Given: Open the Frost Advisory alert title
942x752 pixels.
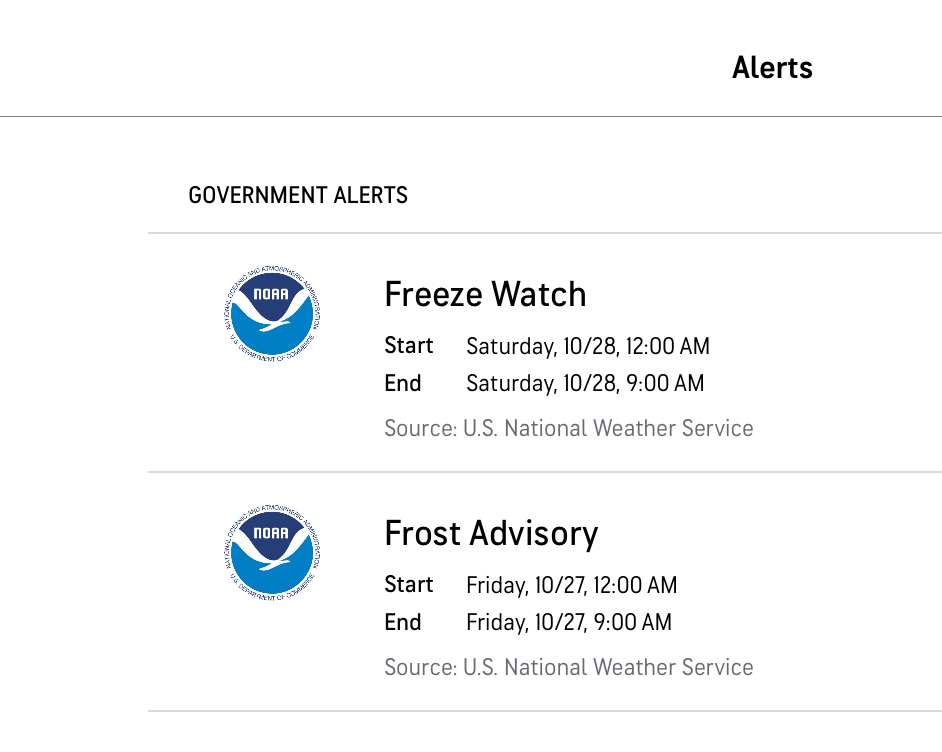Looking at the screenshot, I should [491, 534].
